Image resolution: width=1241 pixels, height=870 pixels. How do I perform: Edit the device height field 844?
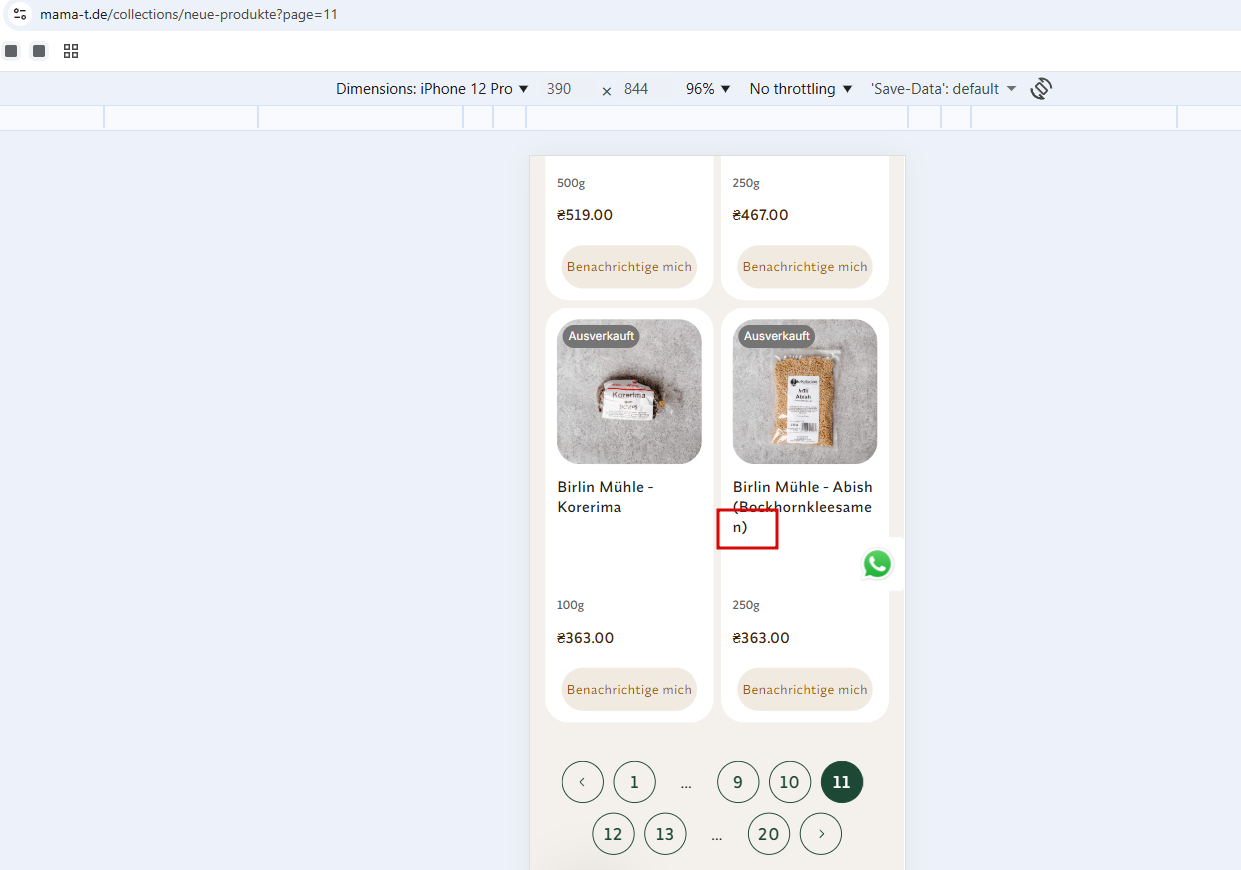[x=636, y=89]
